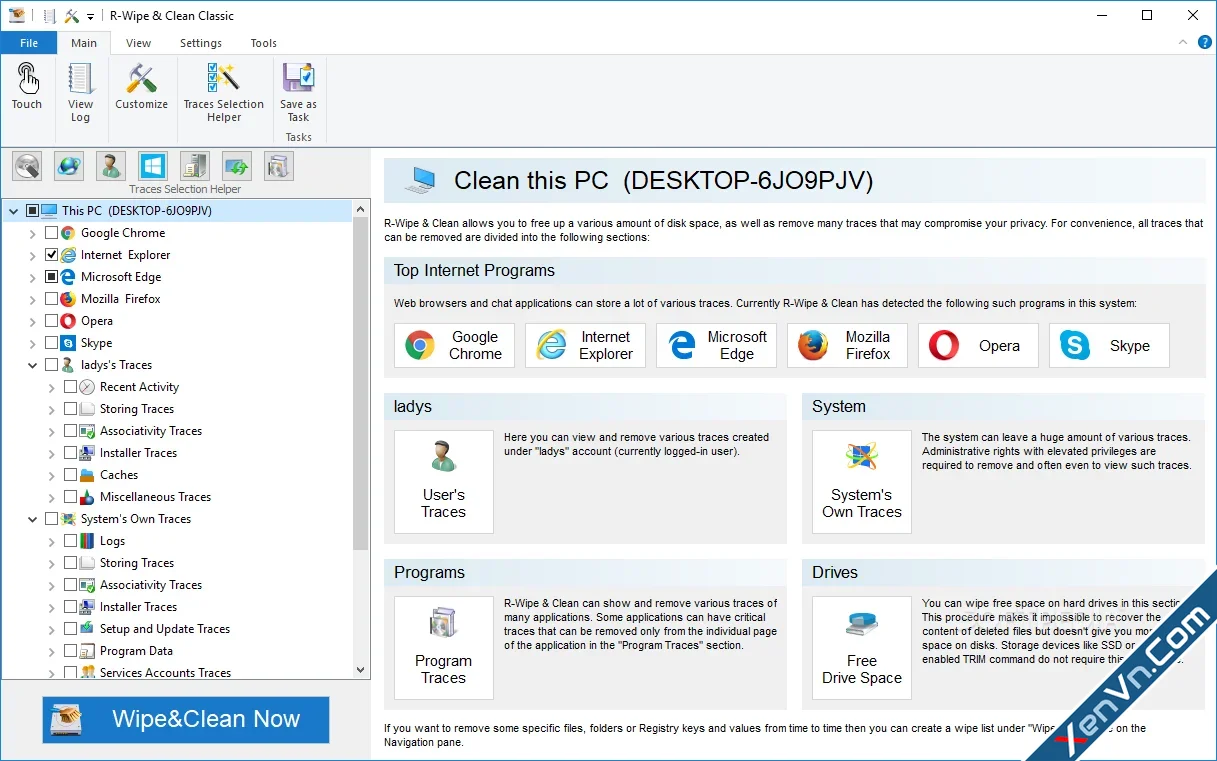Open System's Own Traces tile
This screenshot has height=761, width=1217.
point(862,482)
